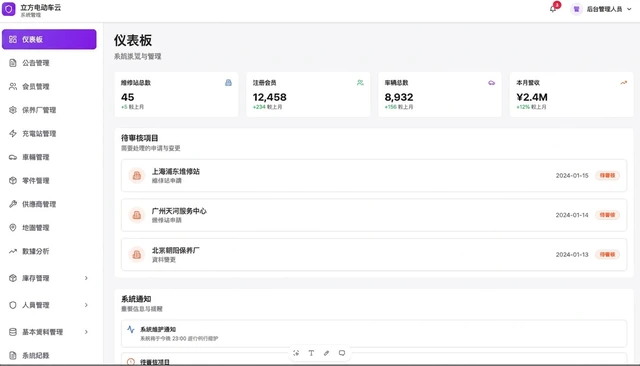Click the 注册会员 people icon
This screenshot has width=640, height=366.
pos(360,83)
